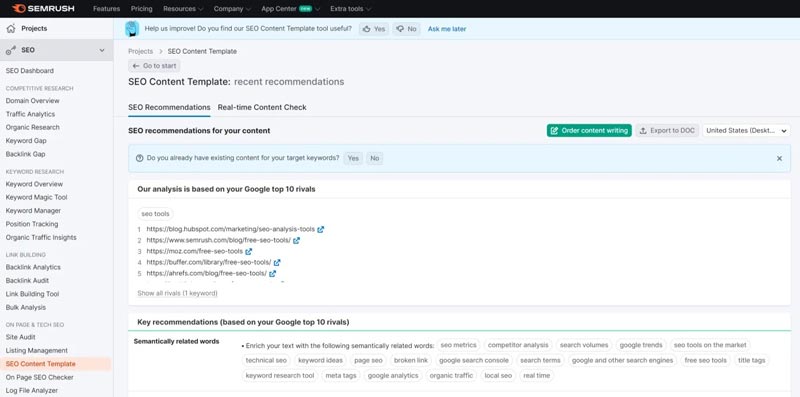Answer No to existing content question
This screenshot has height=397, width=800.
(374, 158)
